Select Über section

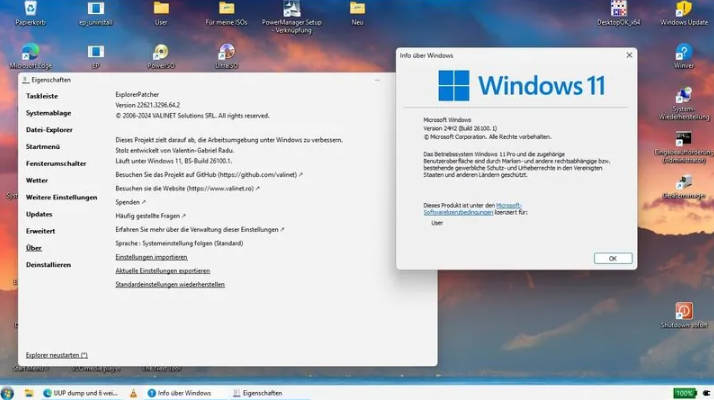(x=34, y=248)
